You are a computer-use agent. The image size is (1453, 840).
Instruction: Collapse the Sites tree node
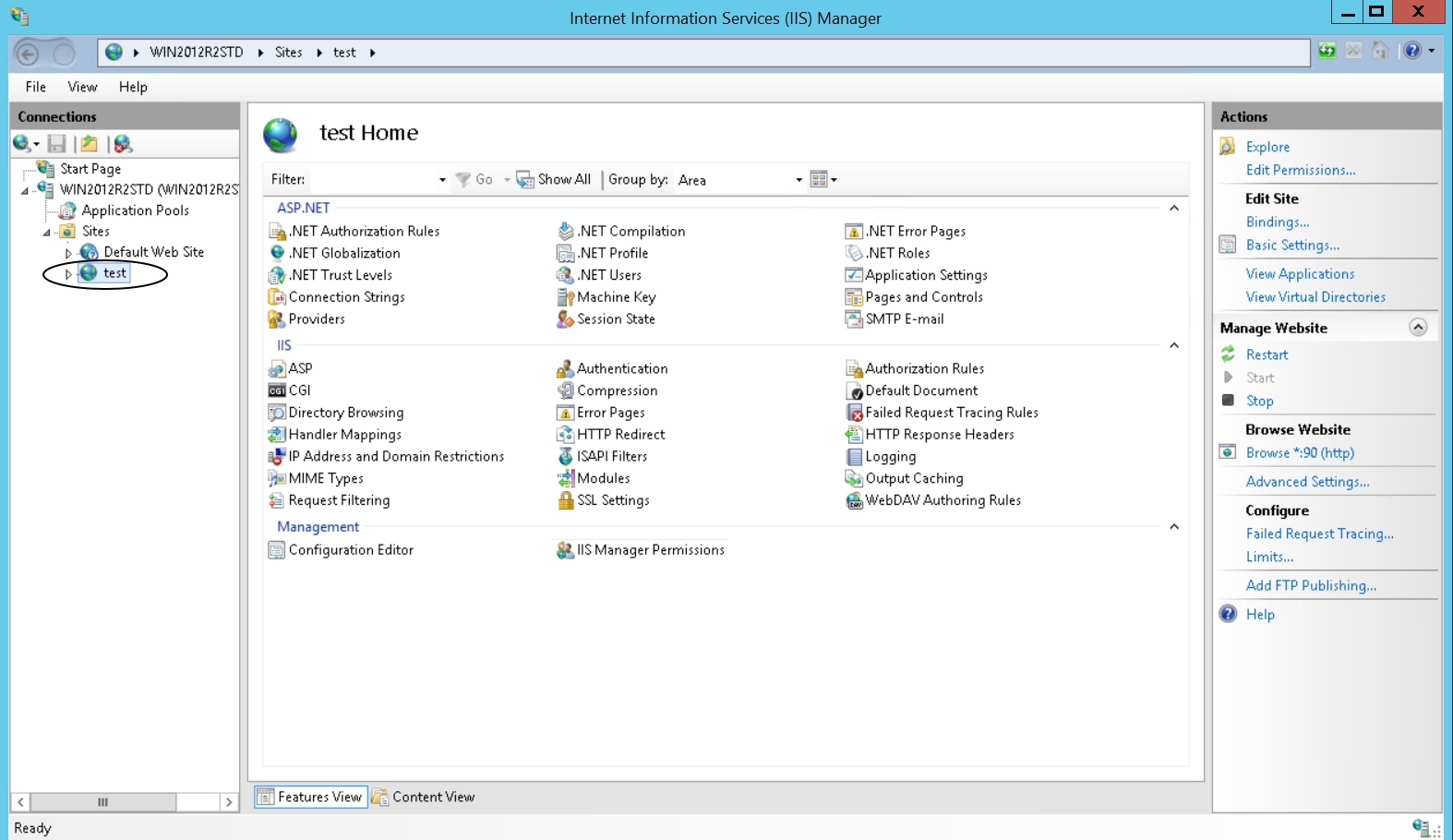(46, 233)
